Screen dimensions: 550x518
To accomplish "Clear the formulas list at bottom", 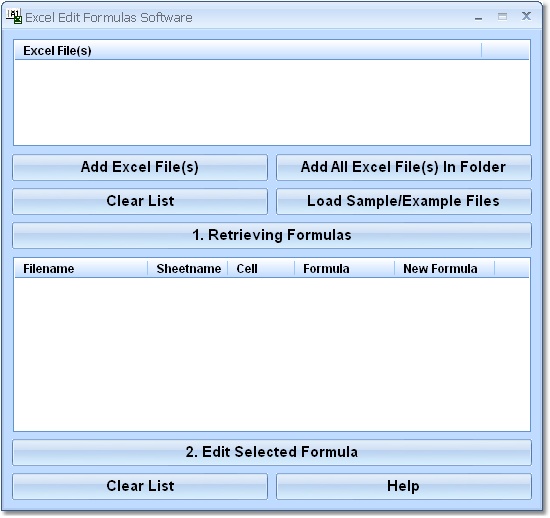I will click(x=140, y=486).
